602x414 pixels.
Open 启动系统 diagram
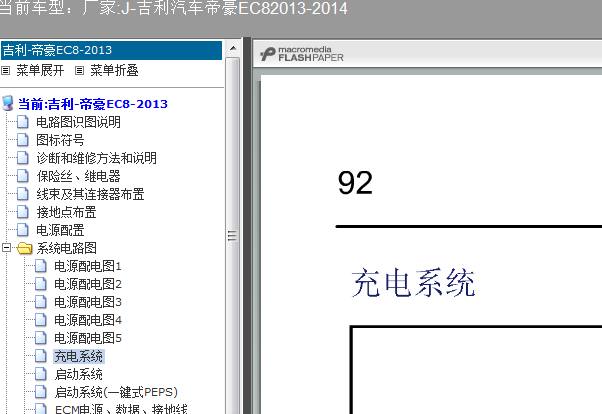(78, 374)
